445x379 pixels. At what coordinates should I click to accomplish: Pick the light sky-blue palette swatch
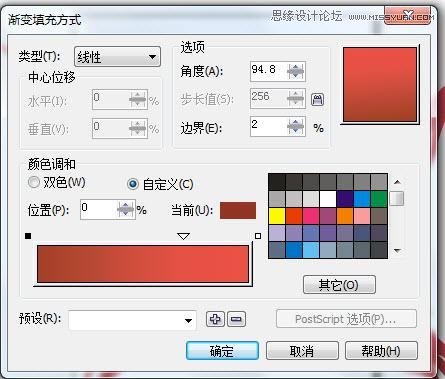311,250
